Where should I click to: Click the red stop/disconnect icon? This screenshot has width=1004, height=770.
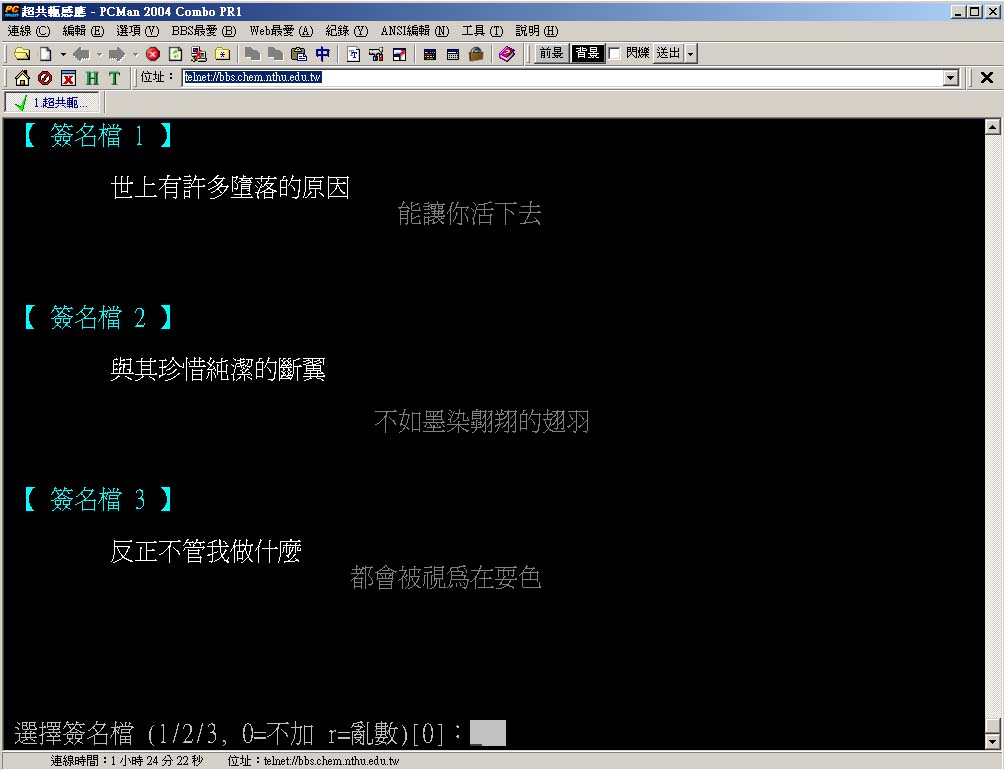(x=153, y=54)
